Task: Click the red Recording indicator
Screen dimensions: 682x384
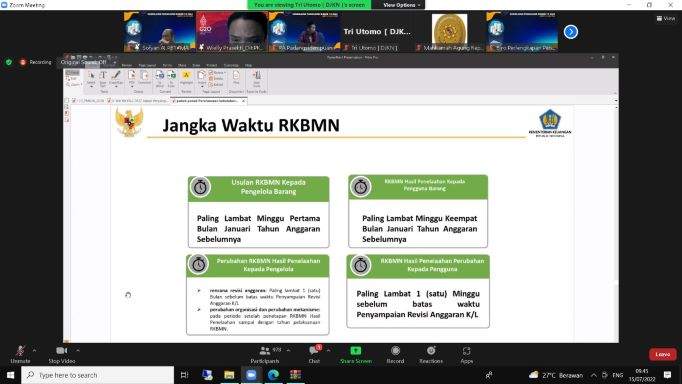Action: click(x=36, y=62)
